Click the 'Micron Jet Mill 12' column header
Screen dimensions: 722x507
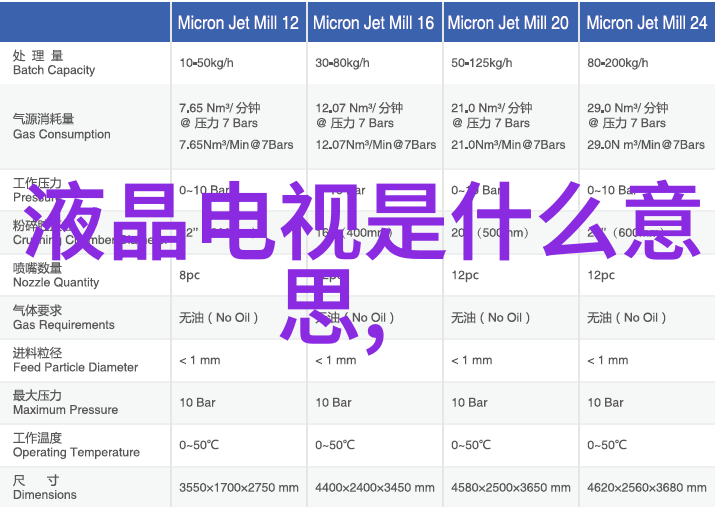coord(239,23)
